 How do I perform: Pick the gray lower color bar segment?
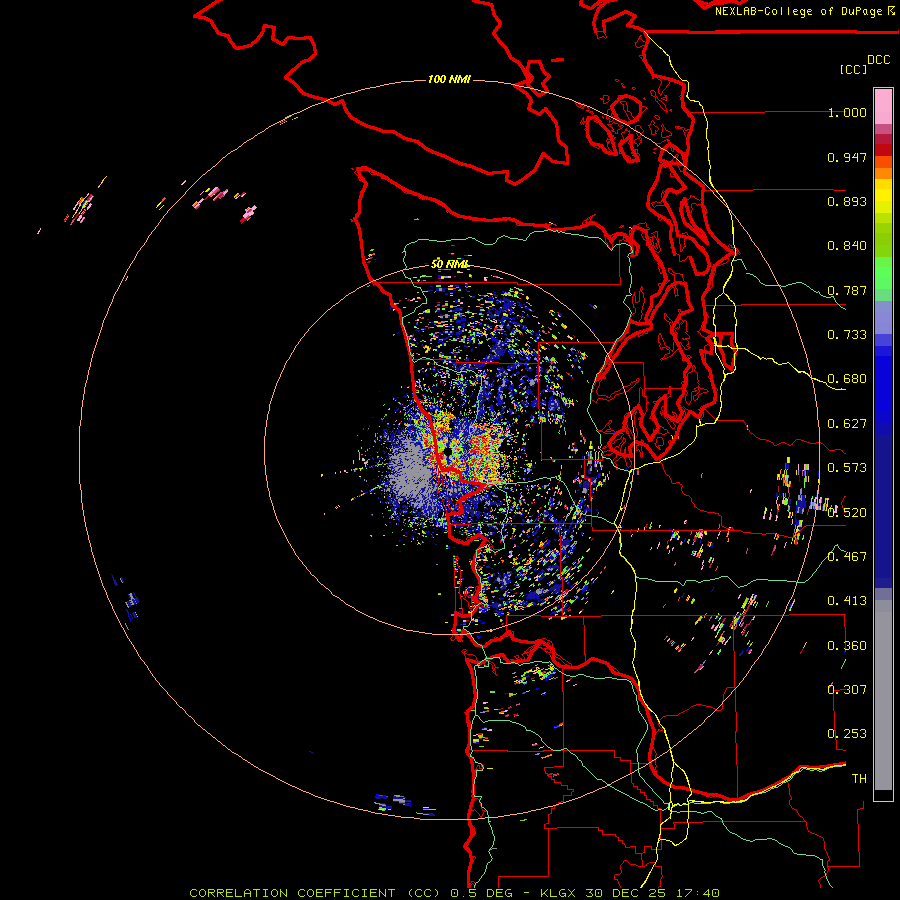point(883,695)
